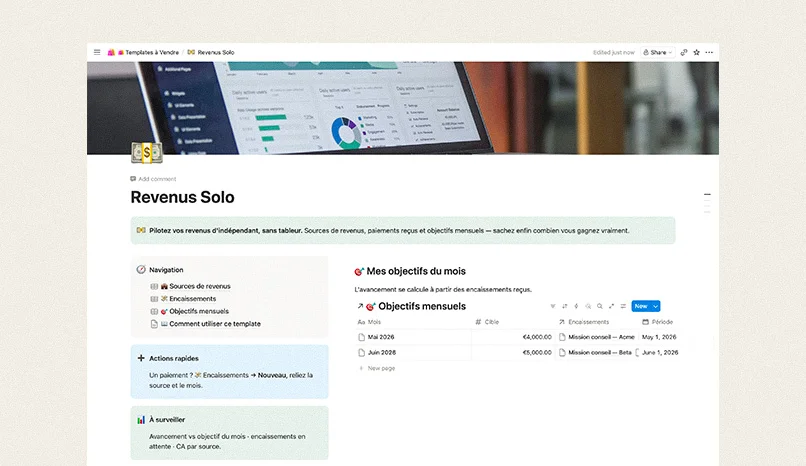Click the May 1, 2026 date cell
Viewport: 806px width, 466px height.
point(659,337)
